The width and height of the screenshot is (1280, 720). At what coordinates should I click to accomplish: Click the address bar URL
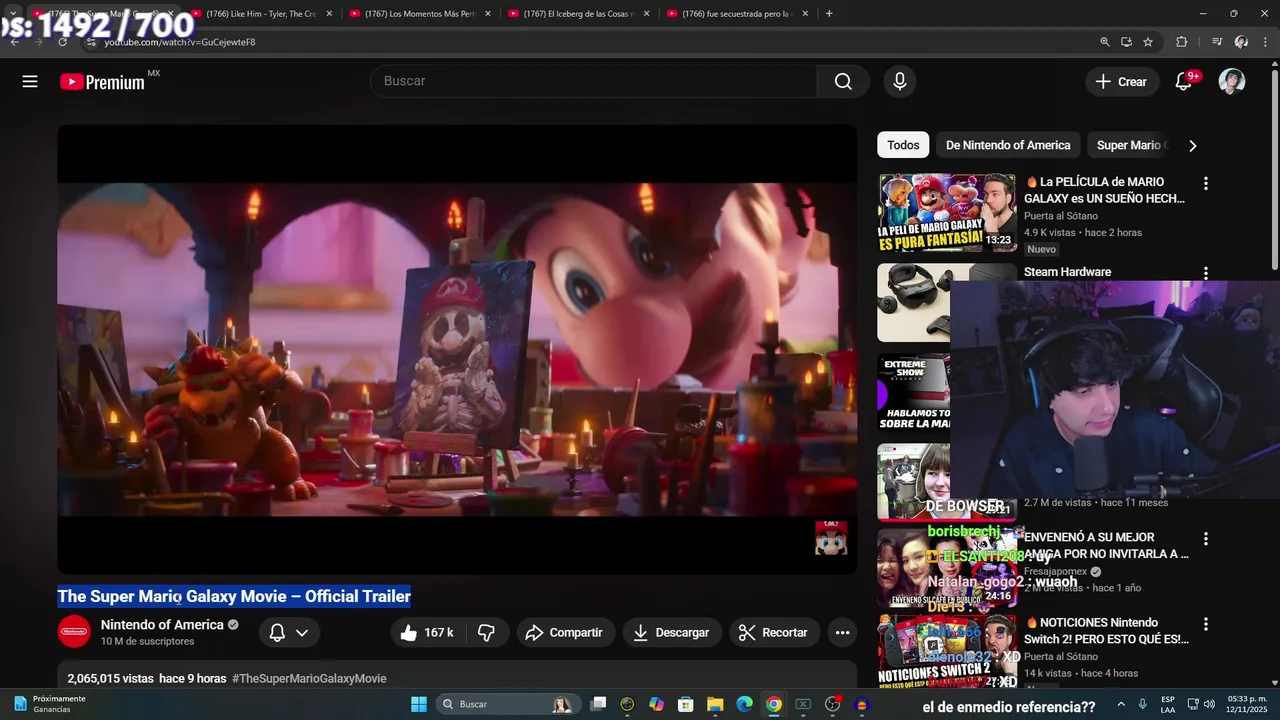[x=180, y=42]
